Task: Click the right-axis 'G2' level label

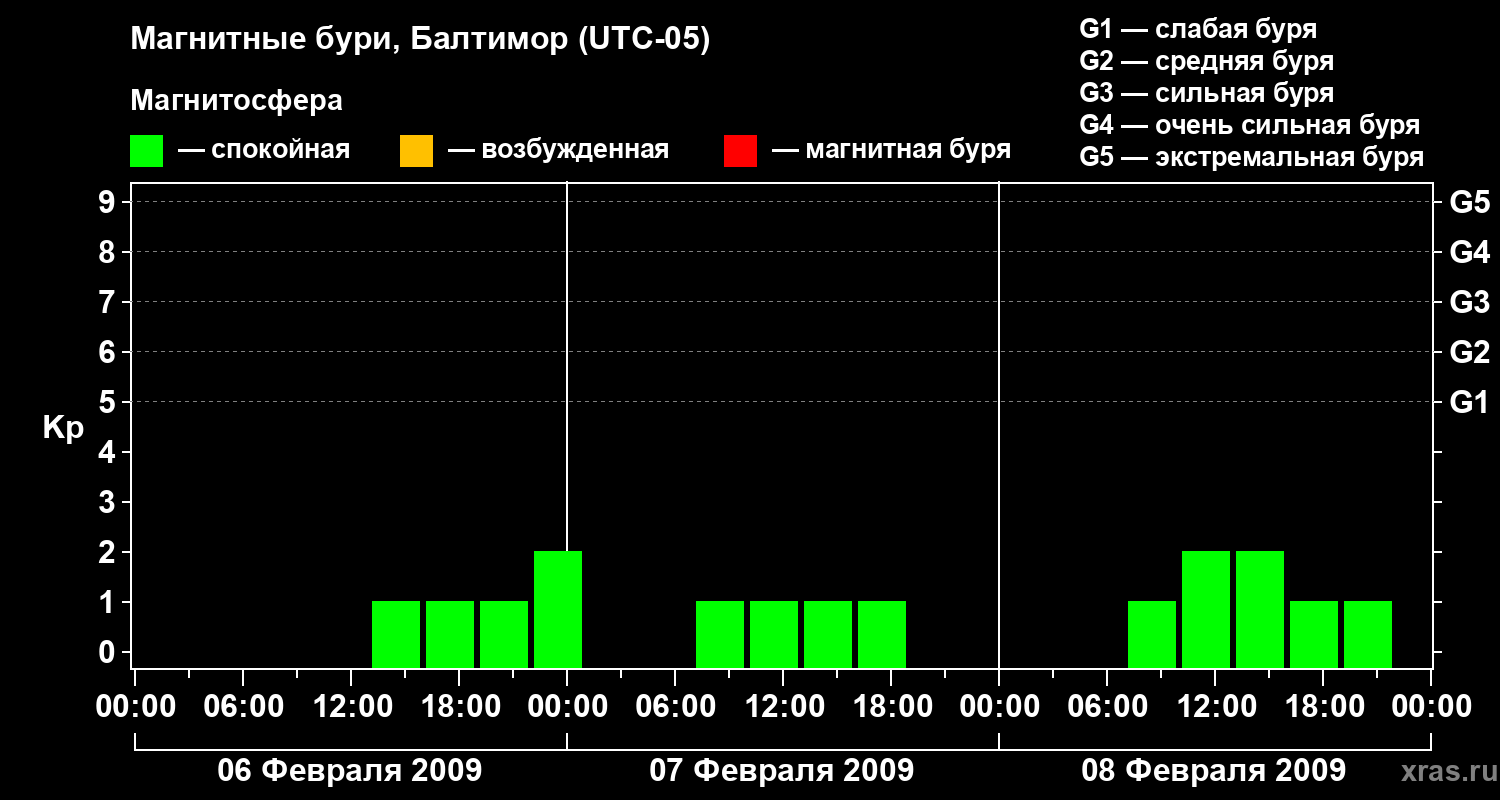Action: pyautogui.click(x=1470, y=352)
